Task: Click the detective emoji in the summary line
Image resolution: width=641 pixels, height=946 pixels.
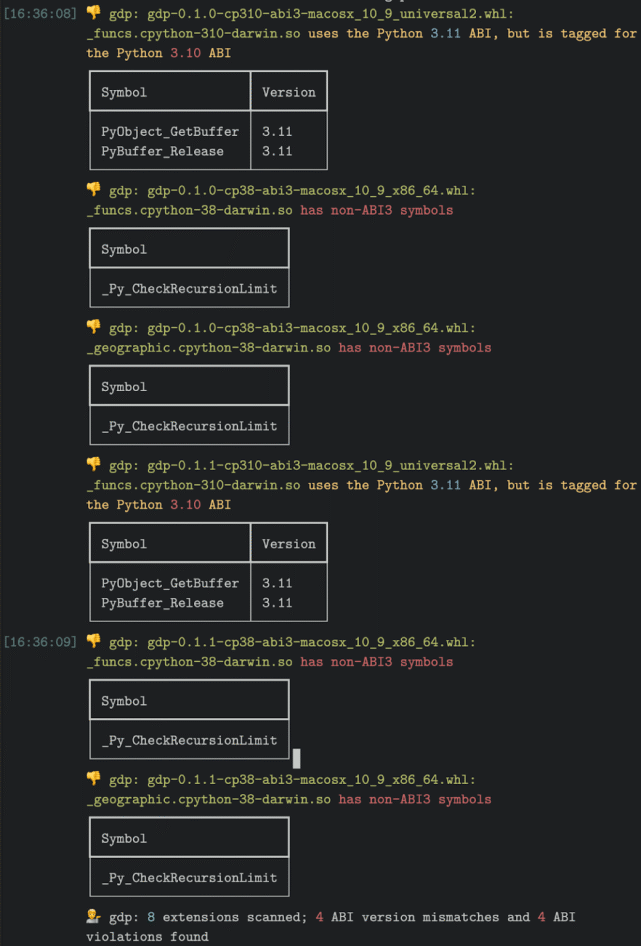Action: (x=93, y=916)
